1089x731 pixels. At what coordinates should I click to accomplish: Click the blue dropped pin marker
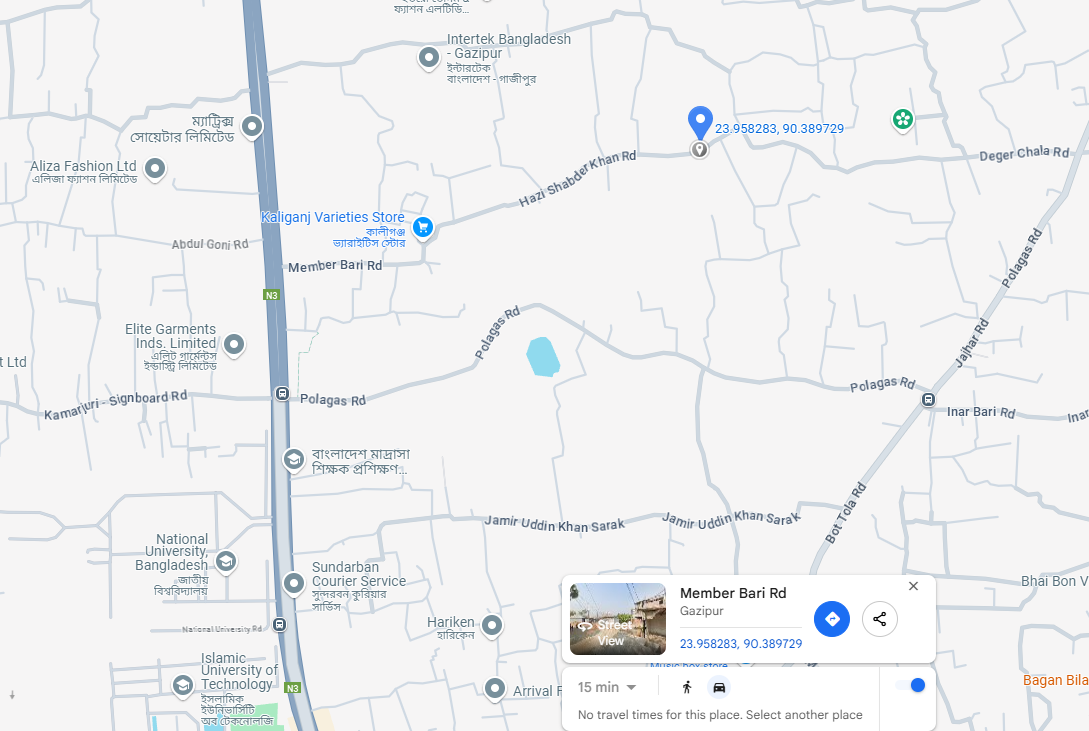(x=700, y=122)
